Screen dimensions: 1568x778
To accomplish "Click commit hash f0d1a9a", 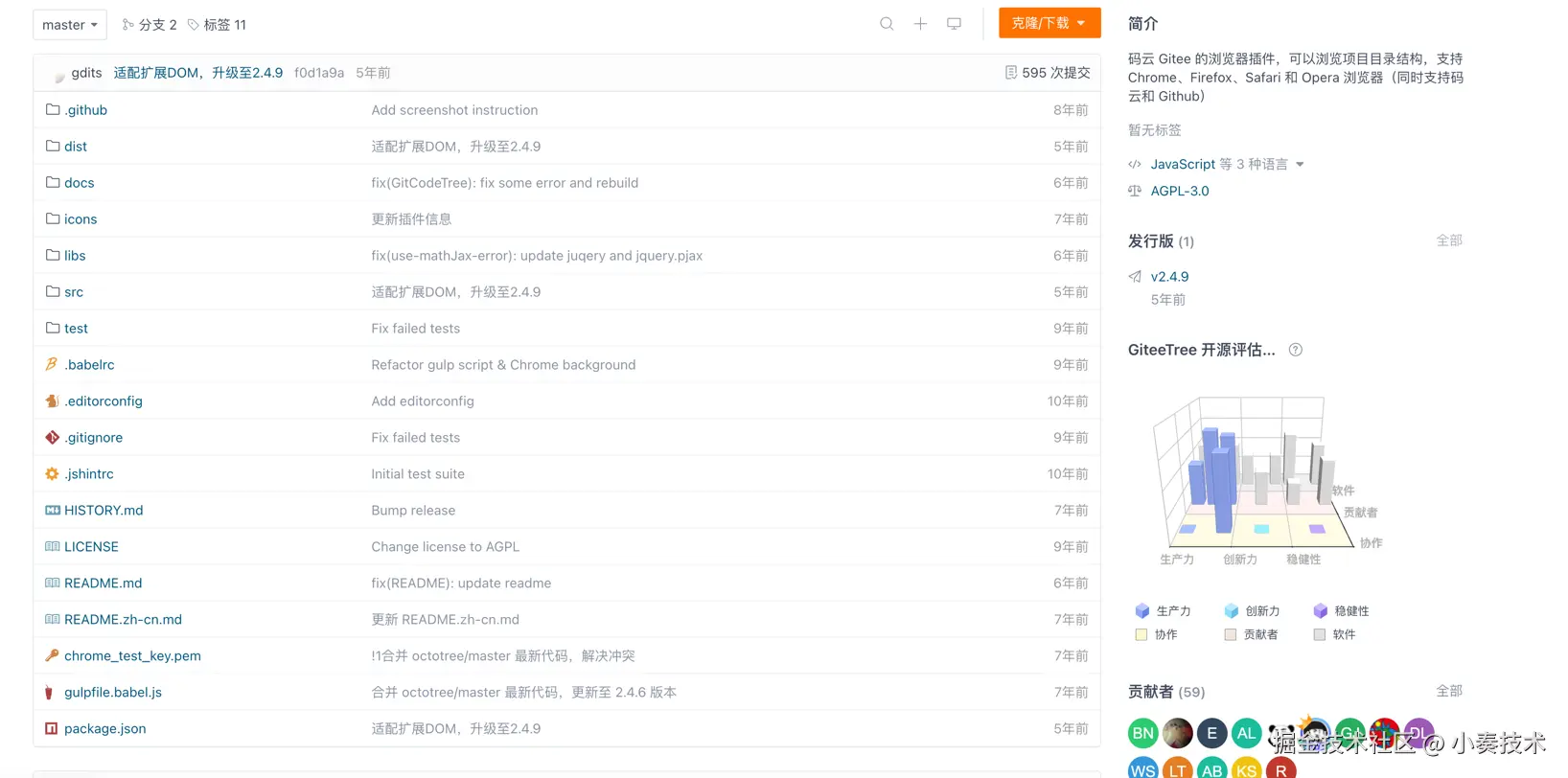I will tap(319, 73).
